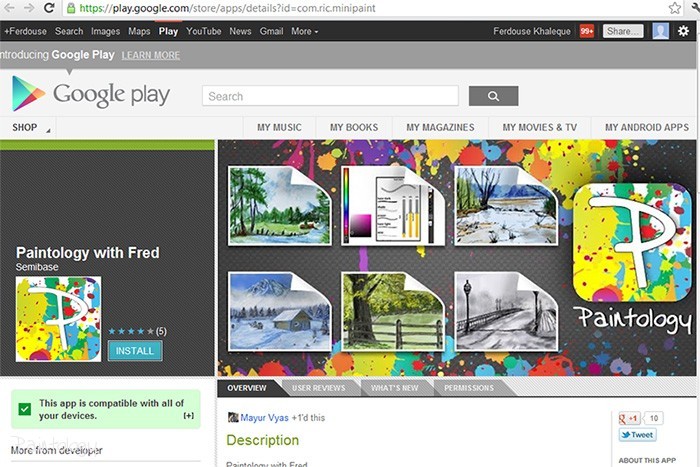Screen dimensions: 700x467
Task: Switch to the USER REVIEWS tab
Action: pos(318,388)
